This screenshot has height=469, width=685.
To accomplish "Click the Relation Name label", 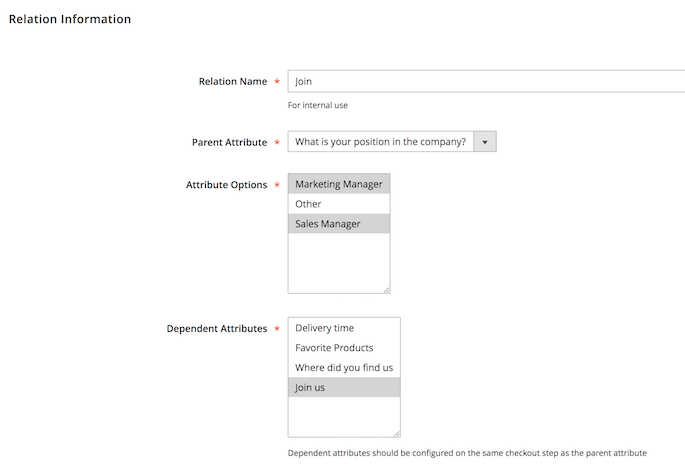I will 232,82.
